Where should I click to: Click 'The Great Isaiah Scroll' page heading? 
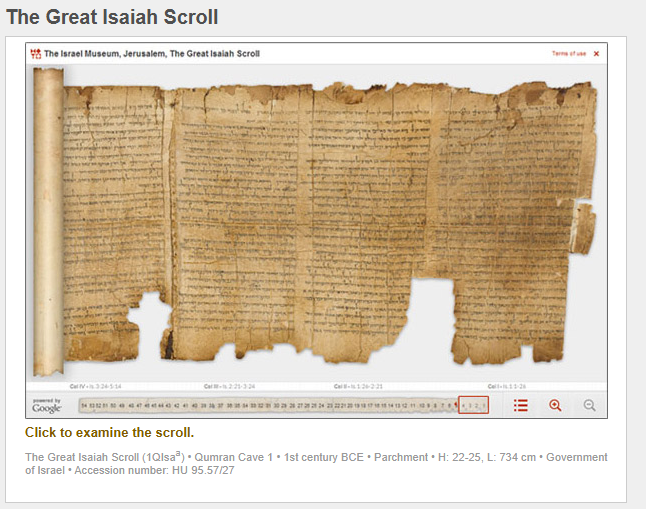112,17
